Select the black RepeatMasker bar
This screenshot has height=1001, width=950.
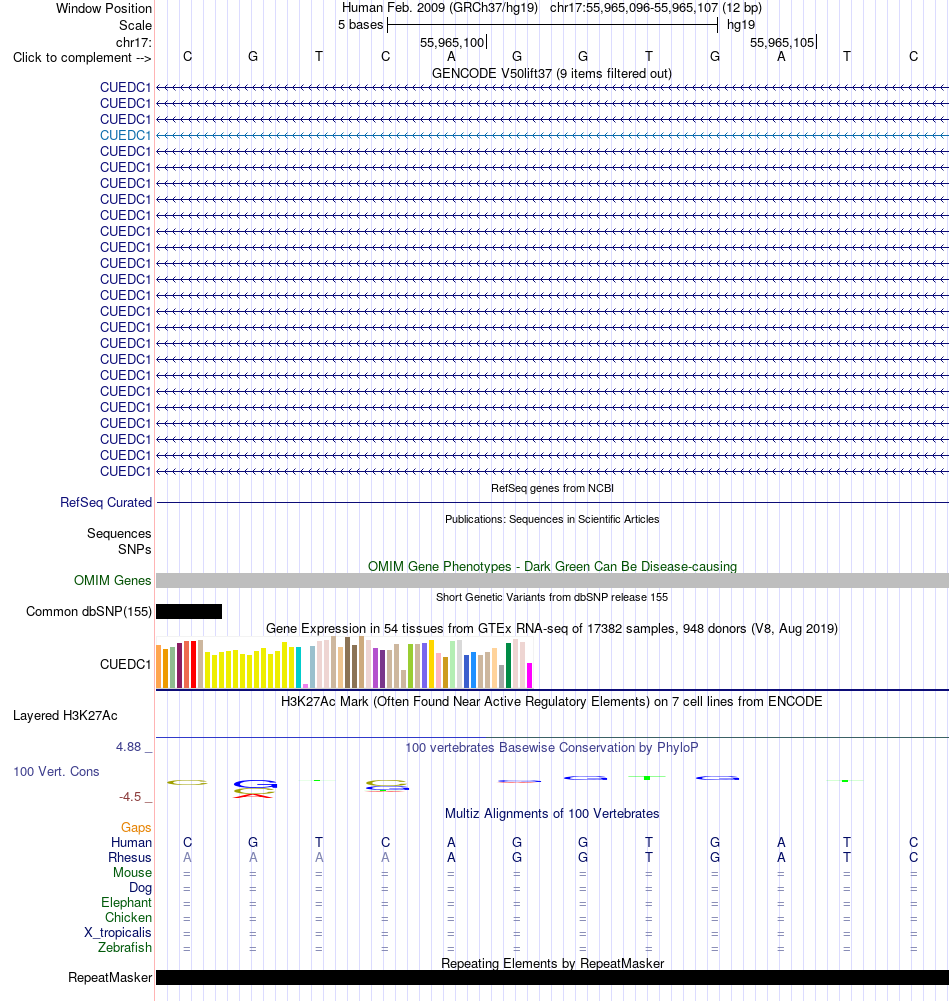coord(552,977)
